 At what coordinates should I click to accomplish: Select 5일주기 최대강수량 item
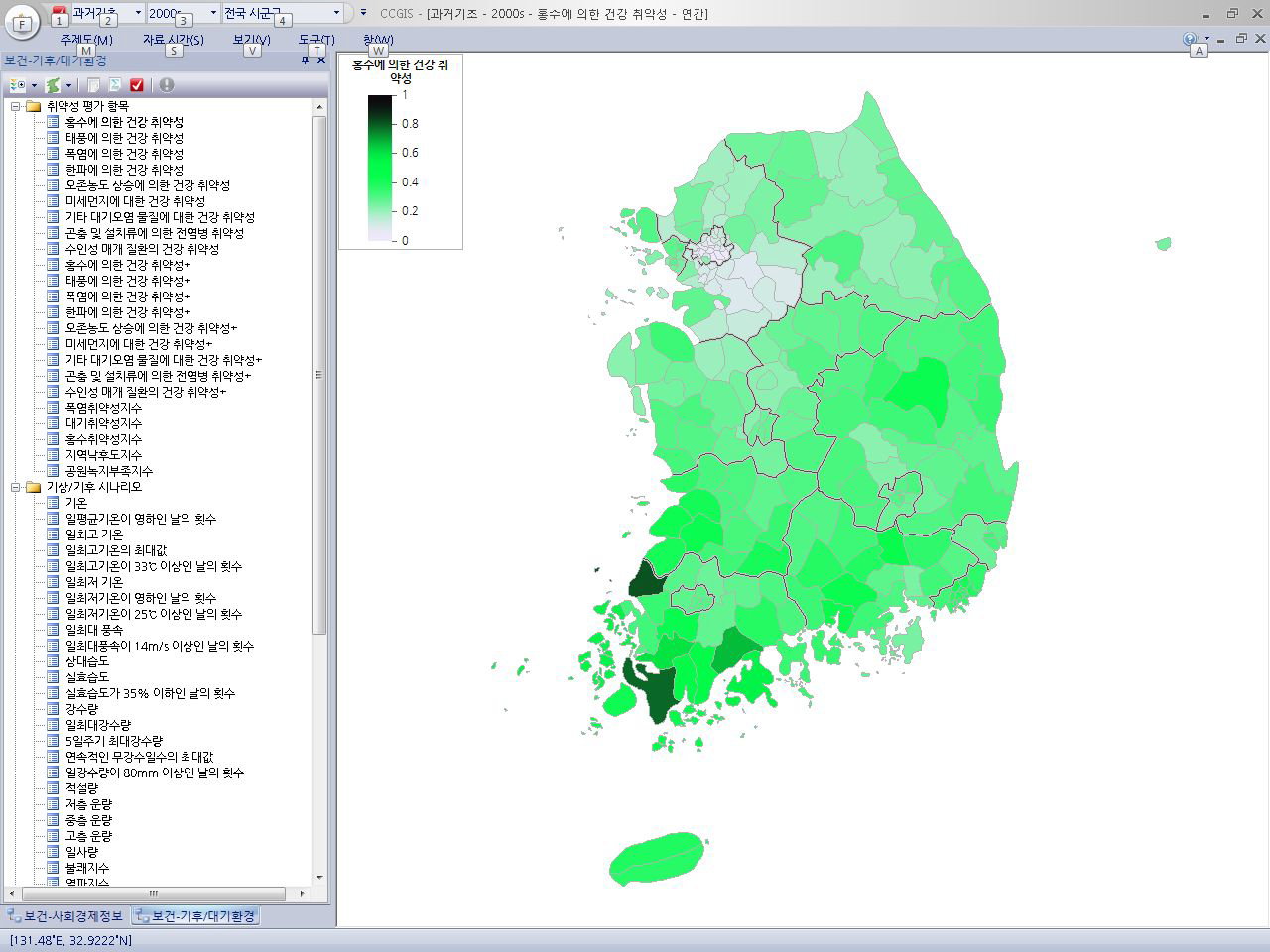coord(114,741)
